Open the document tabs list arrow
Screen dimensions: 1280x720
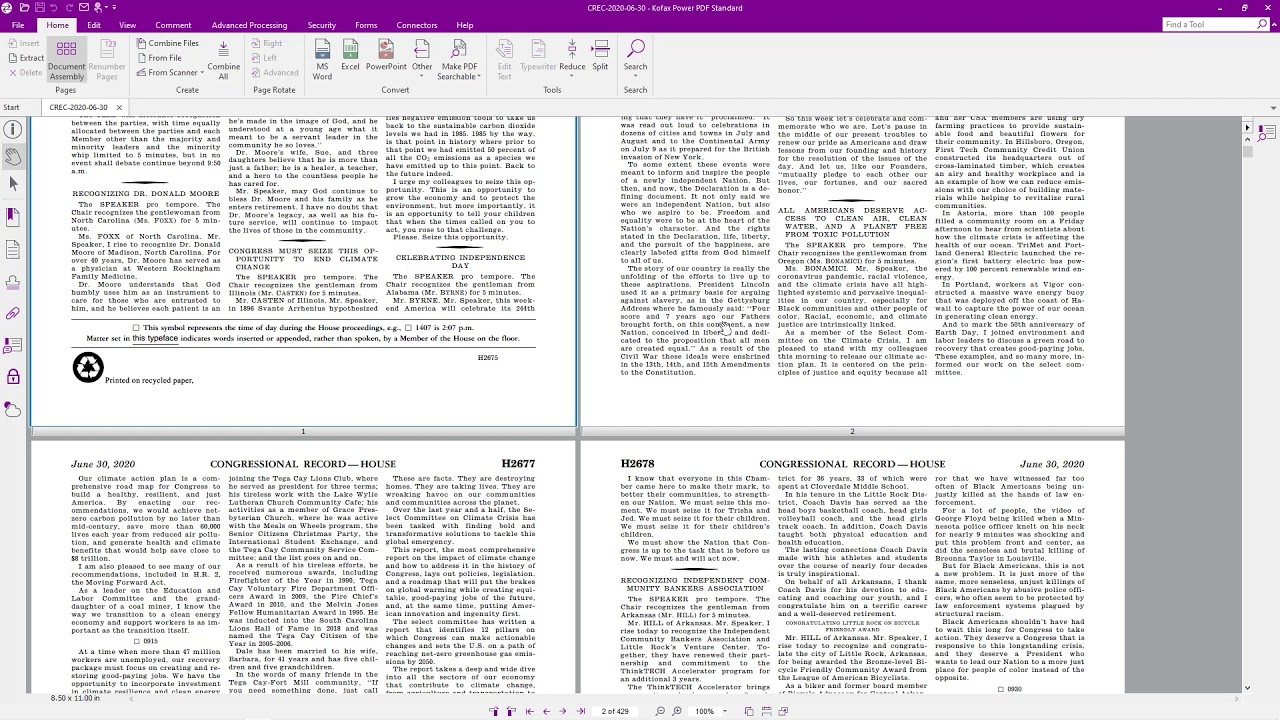coord(1273,108)
